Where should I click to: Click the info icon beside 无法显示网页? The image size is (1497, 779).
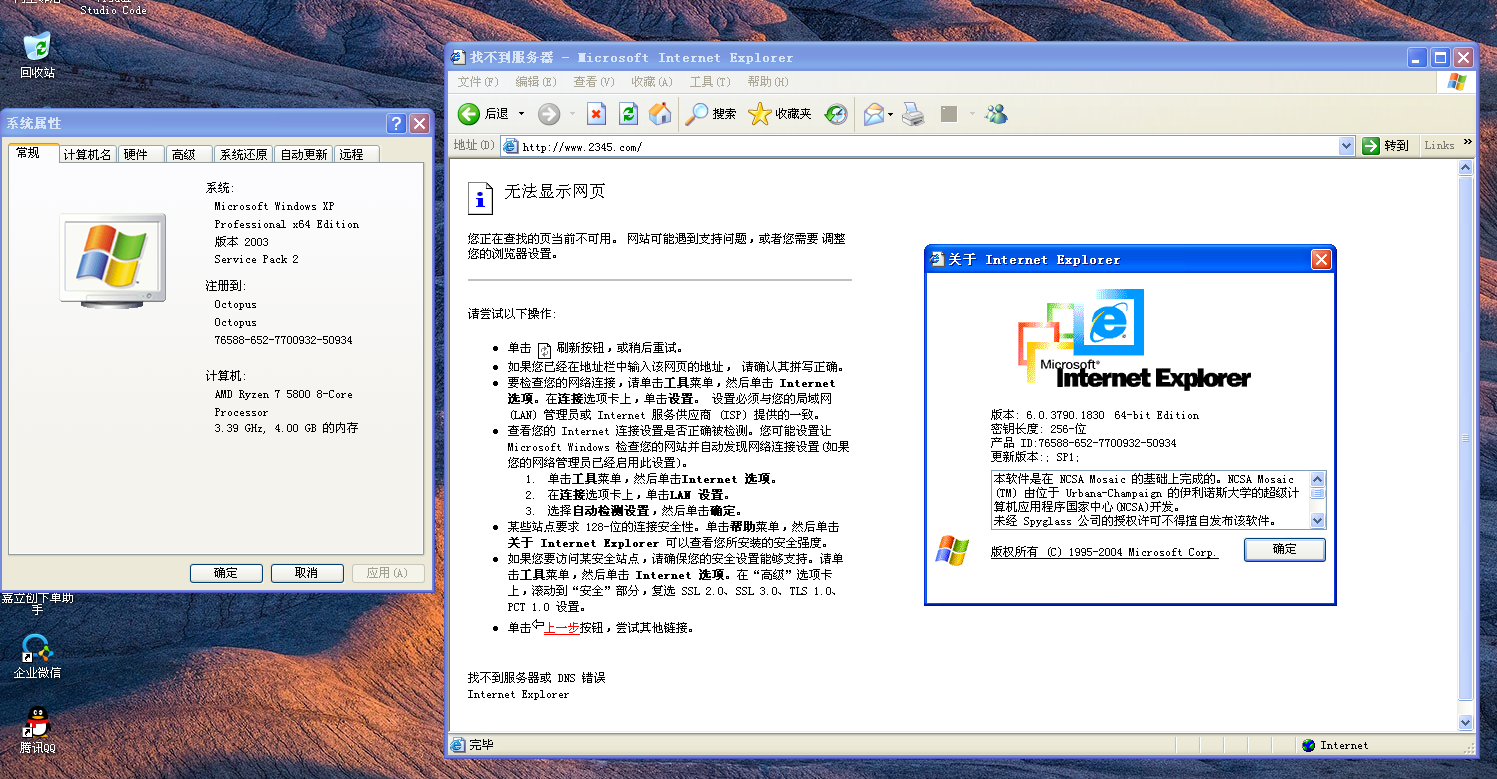[x=481, y=198]
